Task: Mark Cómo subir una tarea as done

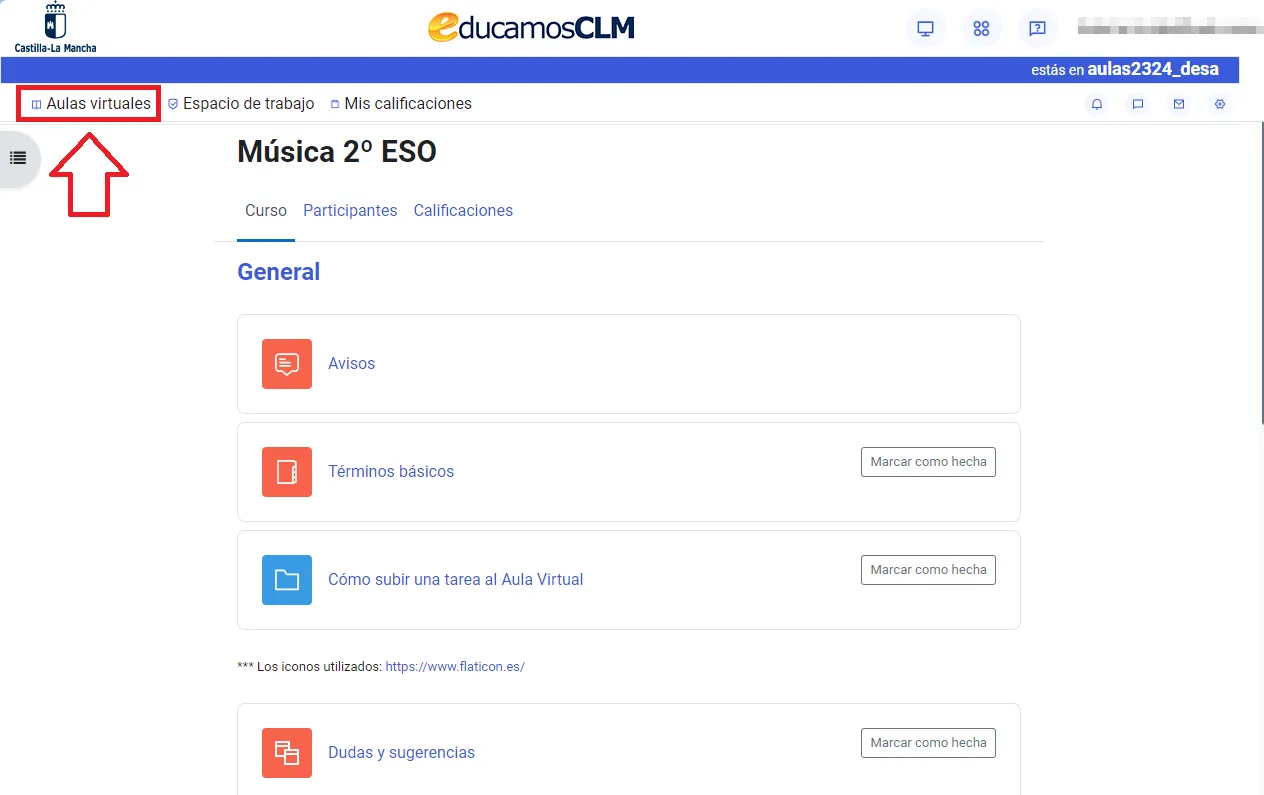Action: 928,569
